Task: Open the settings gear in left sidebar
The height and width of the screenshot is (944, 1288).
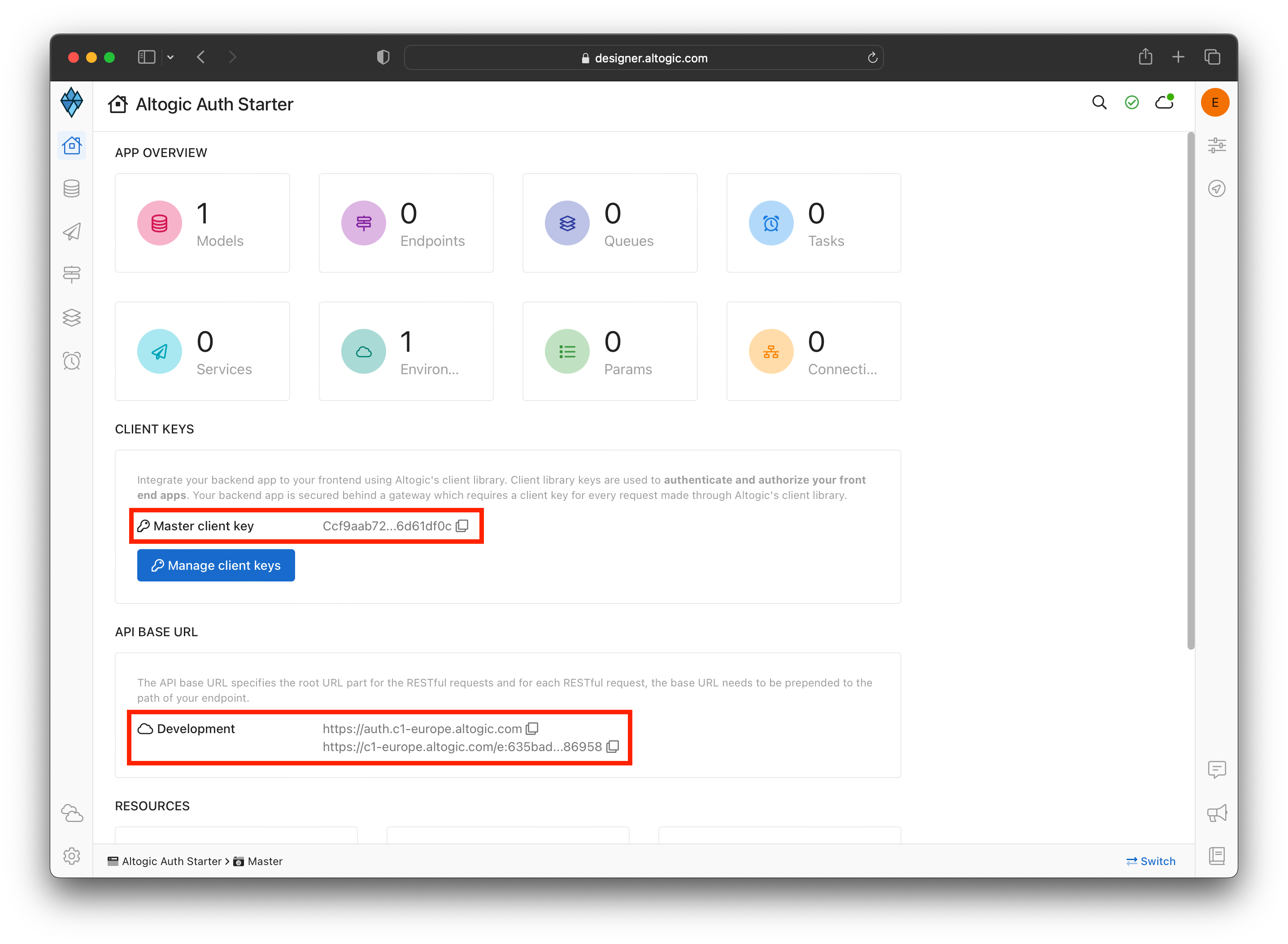Action: click(71, 856)
